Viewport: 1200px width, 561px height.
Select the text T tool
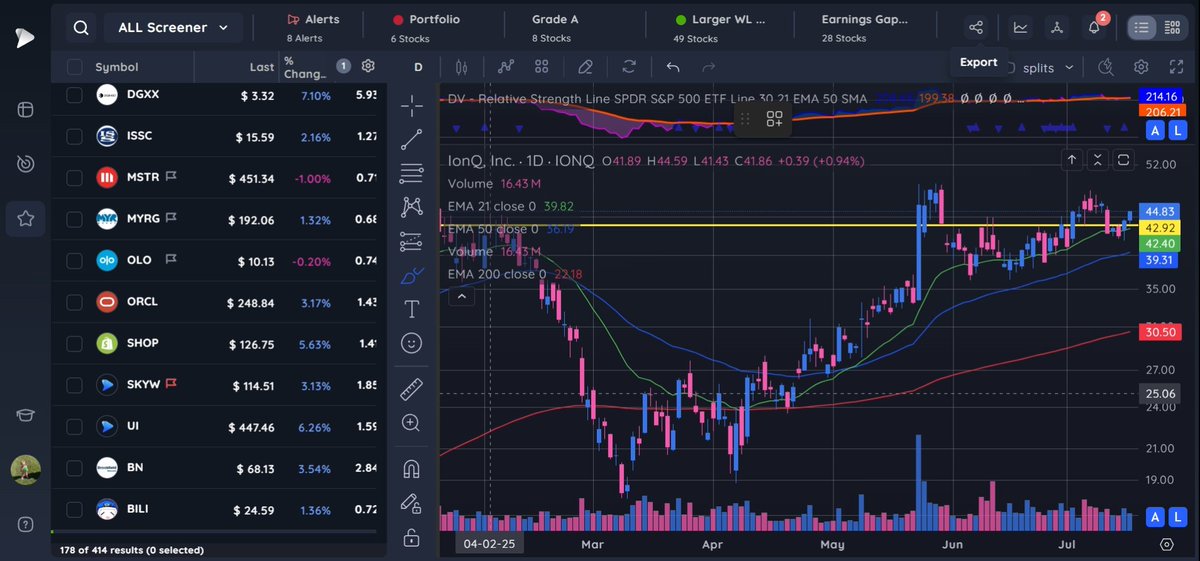(411, 309)
